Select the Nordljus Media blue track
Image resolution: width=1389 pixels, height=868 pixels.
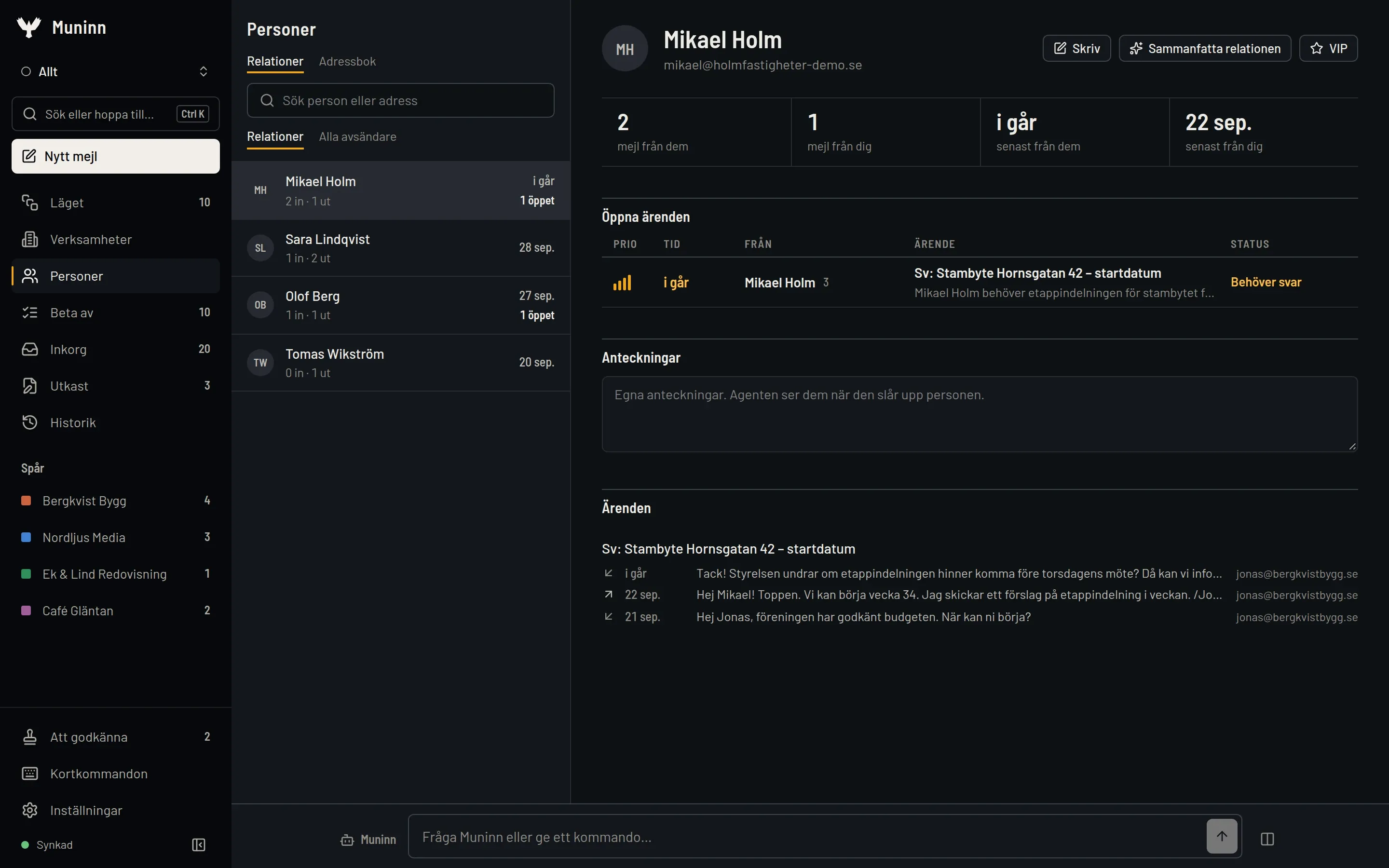pos(115,537)
